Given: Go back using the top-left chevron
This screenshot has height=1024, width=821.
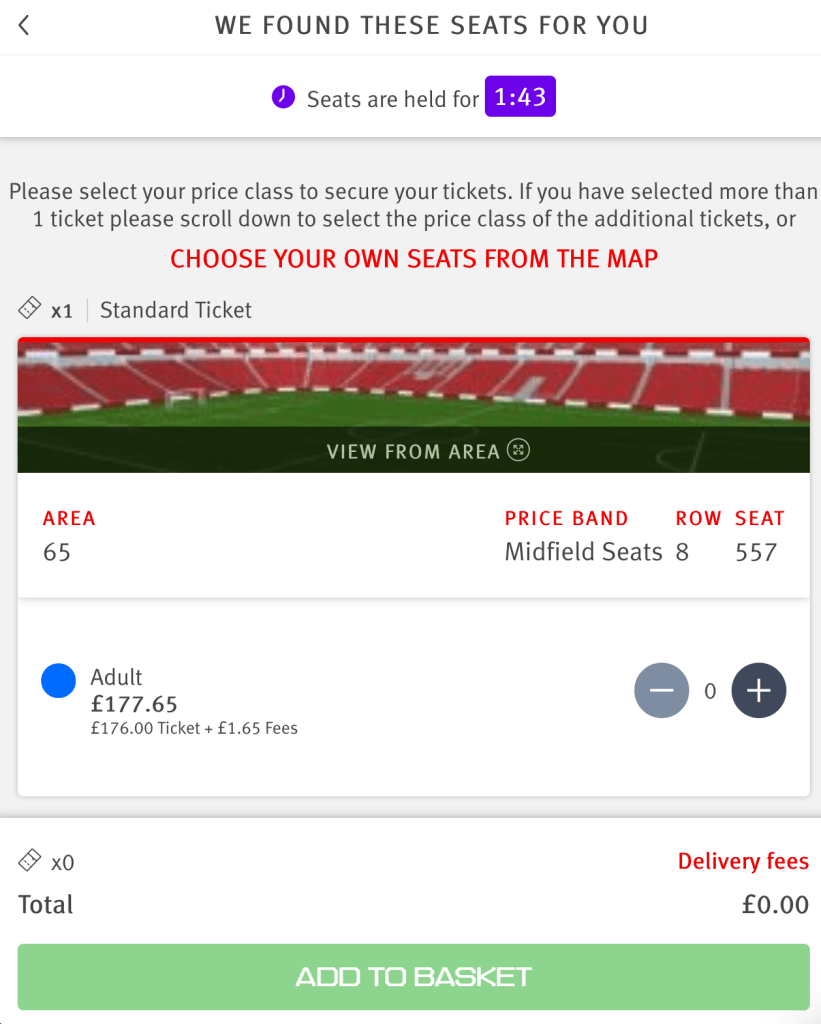Looking at the screenshot, I should click(24, 26).
